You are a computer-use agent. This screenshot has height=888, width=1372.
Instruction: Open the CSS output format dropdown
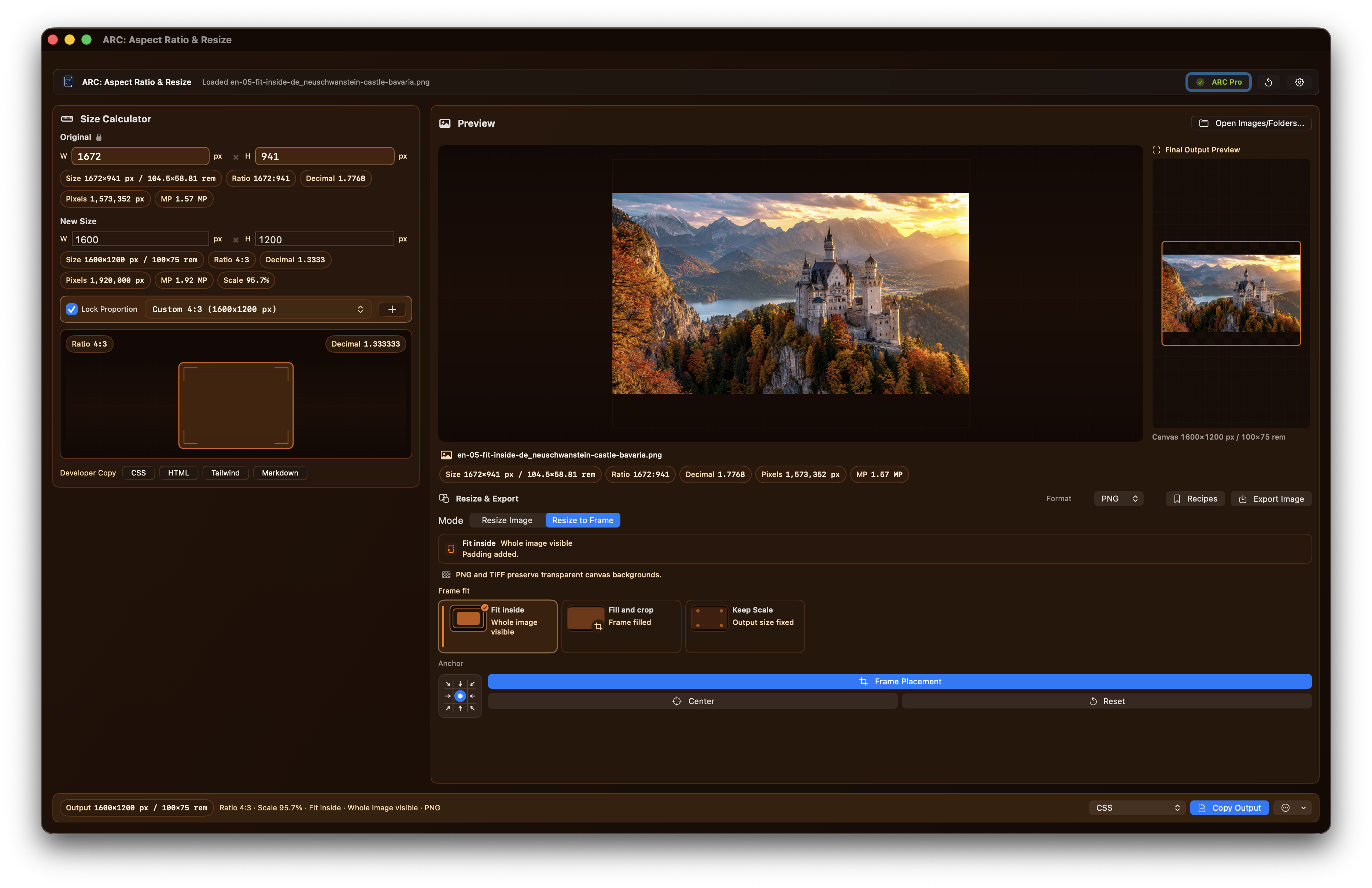pos(1137,808)
